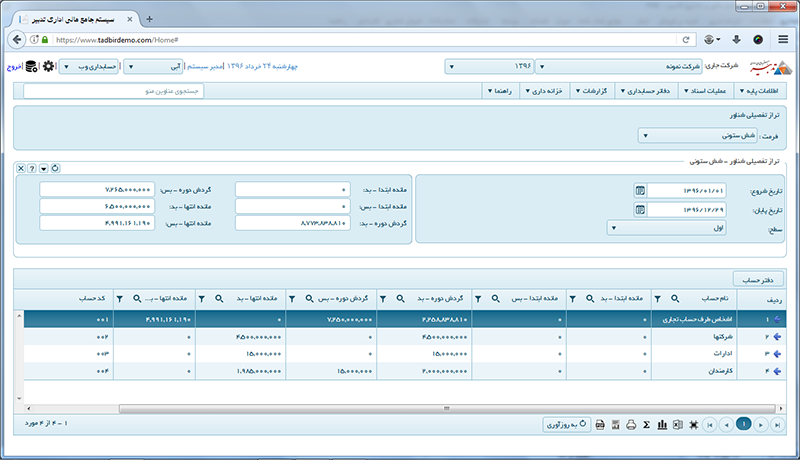Image resolution: width=800 pixels, height=460 pixels.
Task: Open the گزارشات menu
Action: pyautogui.click(x=594, y=91)
